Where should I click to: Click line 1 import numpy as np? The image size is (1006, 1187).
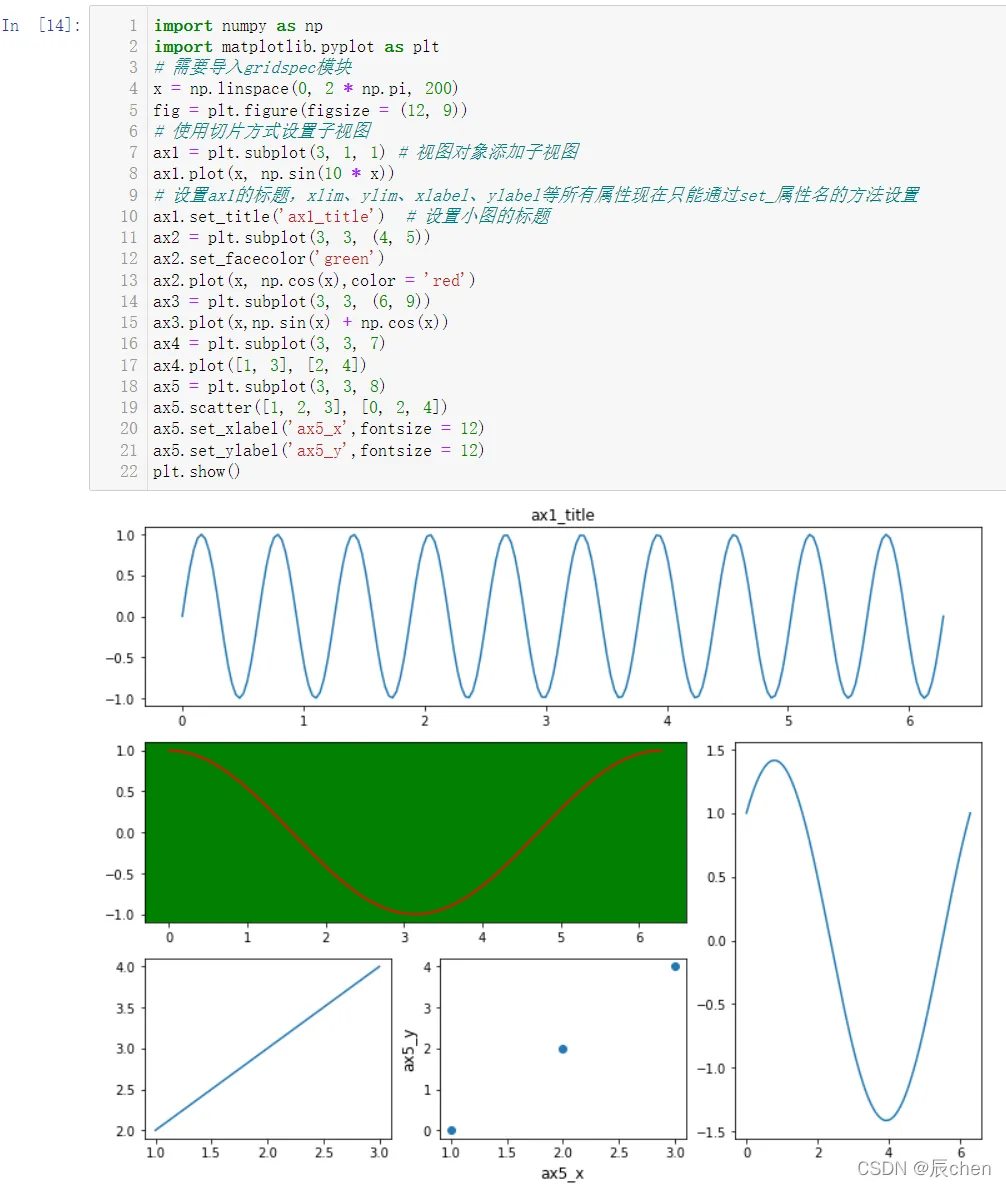[238, 26]
